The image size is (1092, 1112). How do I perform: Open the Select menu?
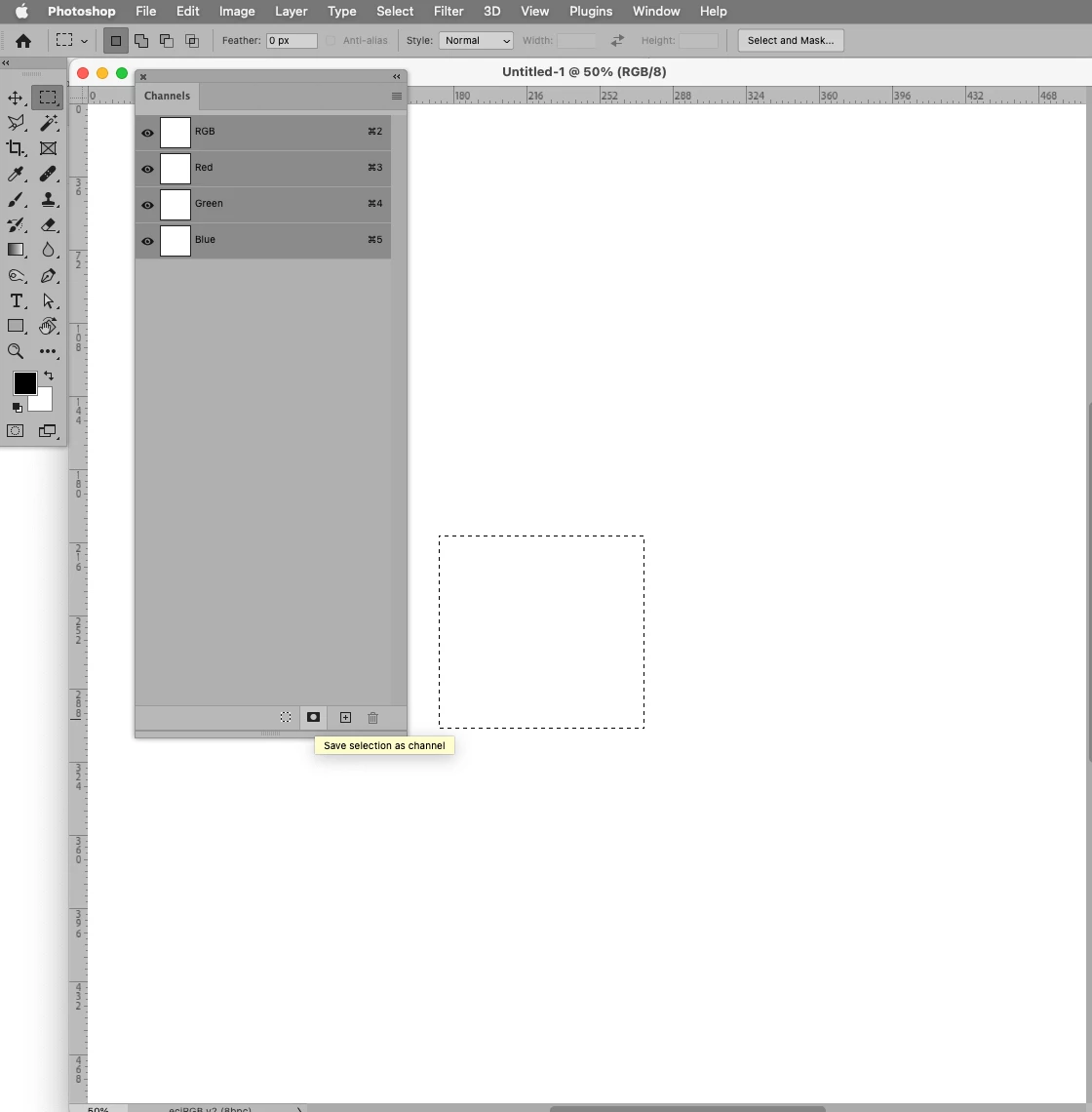click(394, 12)
